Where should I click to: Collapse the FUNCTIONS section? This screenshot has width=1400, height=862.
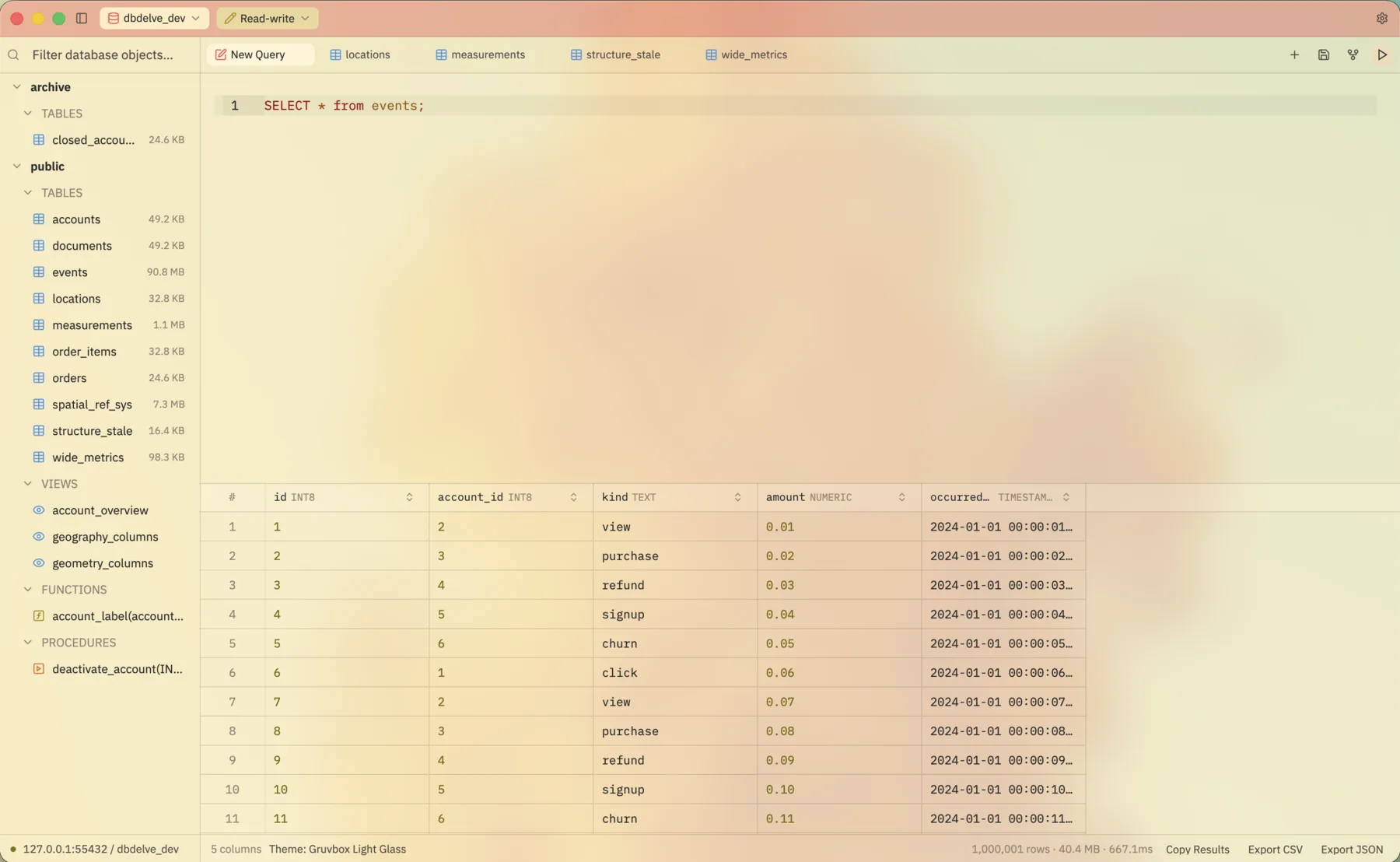[x=28, y=589]
